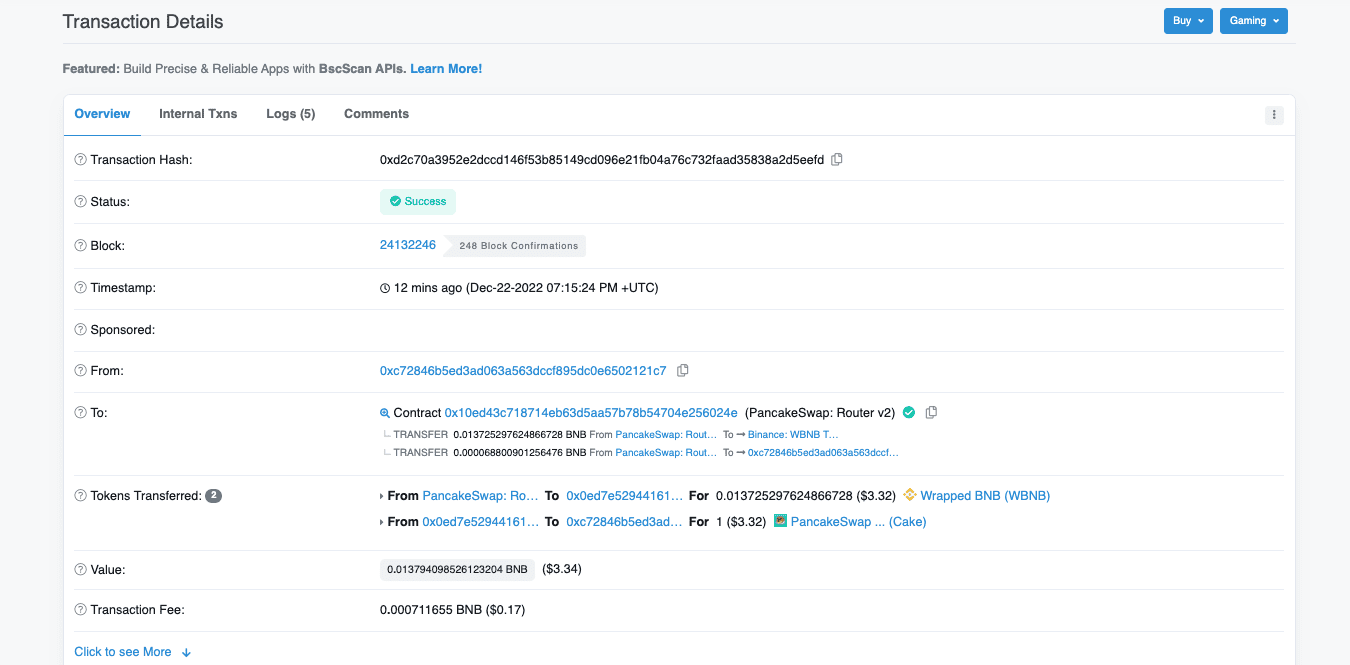The height and width of the screenshot is (665, 1350).
Task: Select the transaction hash text 0xd2c70a39...
Action: 602,160
